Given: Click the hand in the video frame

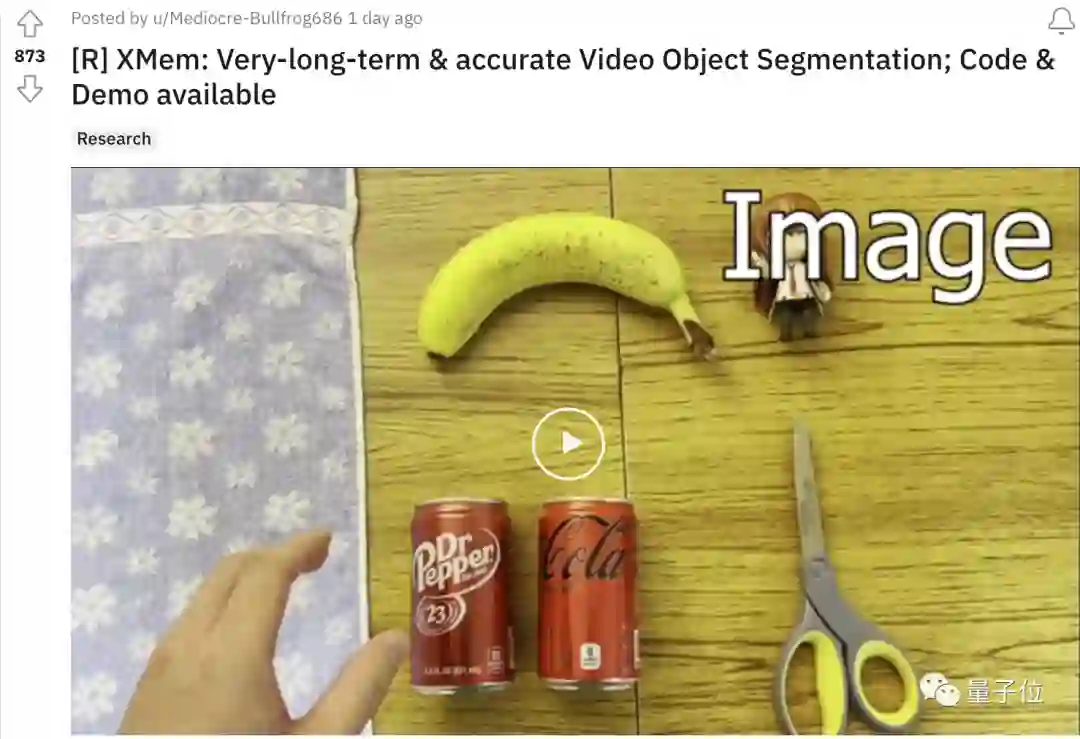Looking at the screenshot, I should (x=262, y=637).
